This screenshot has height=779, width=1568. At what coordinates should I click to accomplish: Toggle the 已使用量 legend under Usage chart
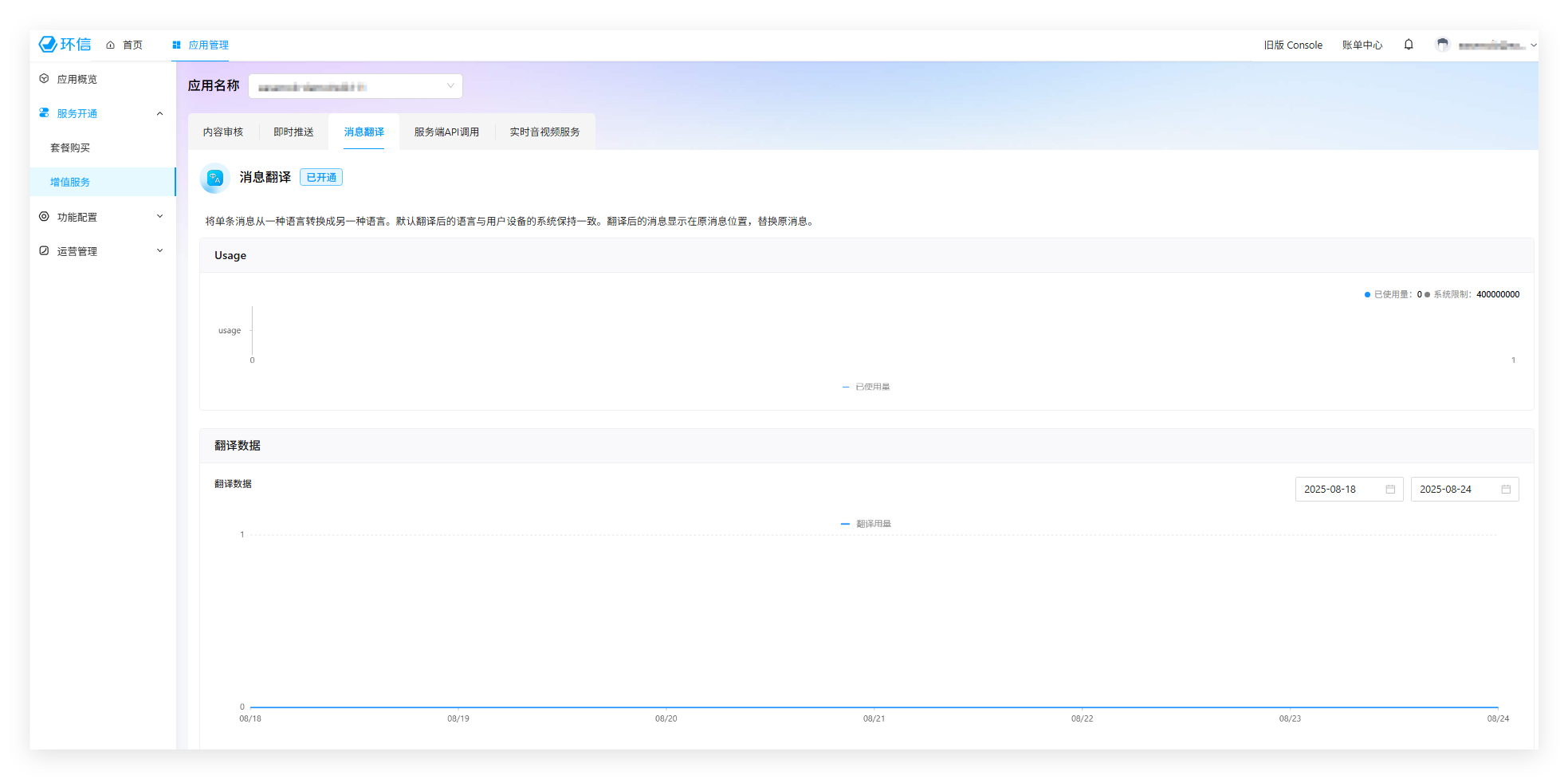(866, 387)
